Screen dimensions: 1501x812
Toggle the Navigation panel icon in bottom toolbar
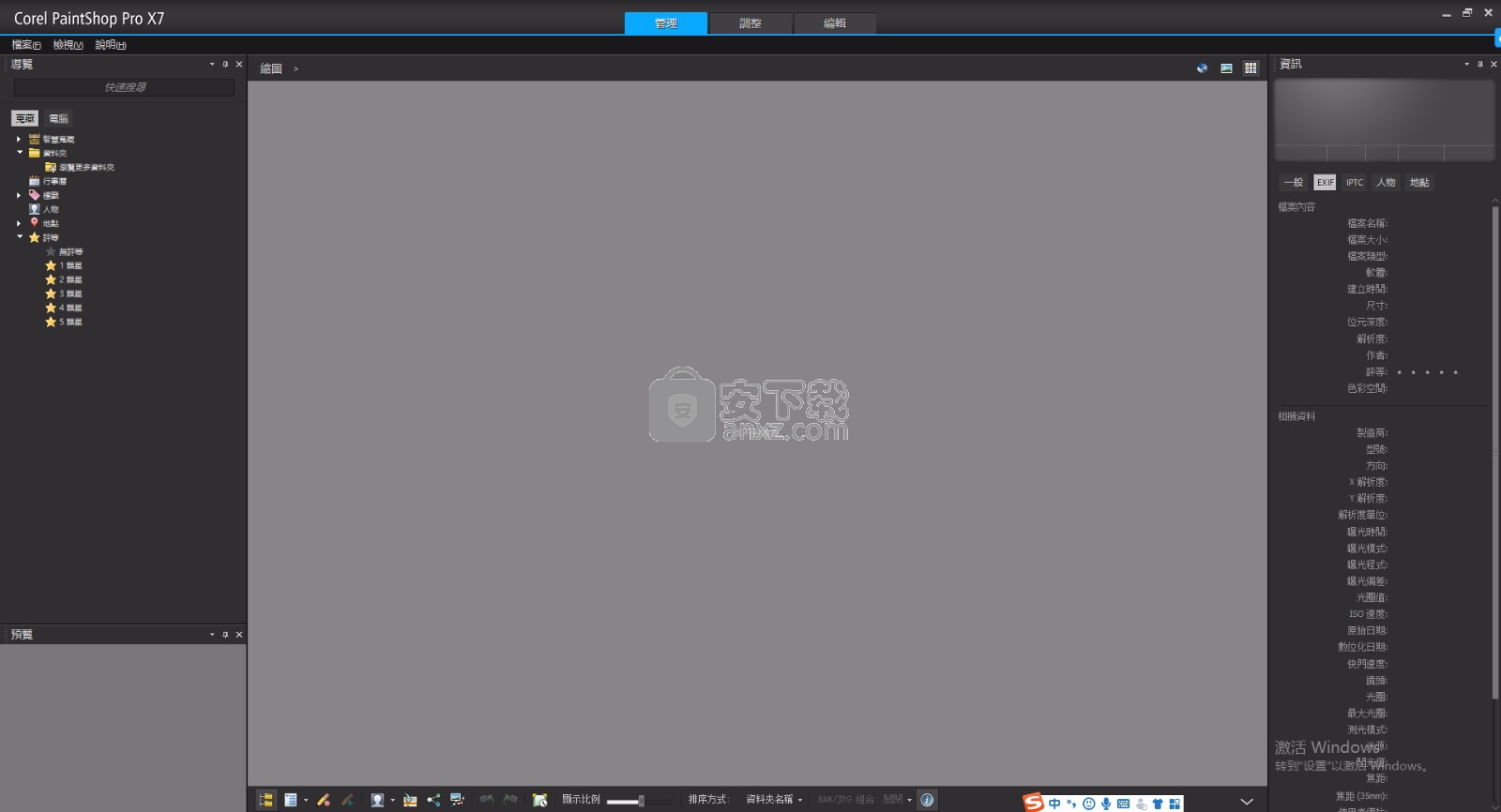(x=266, y=800)
